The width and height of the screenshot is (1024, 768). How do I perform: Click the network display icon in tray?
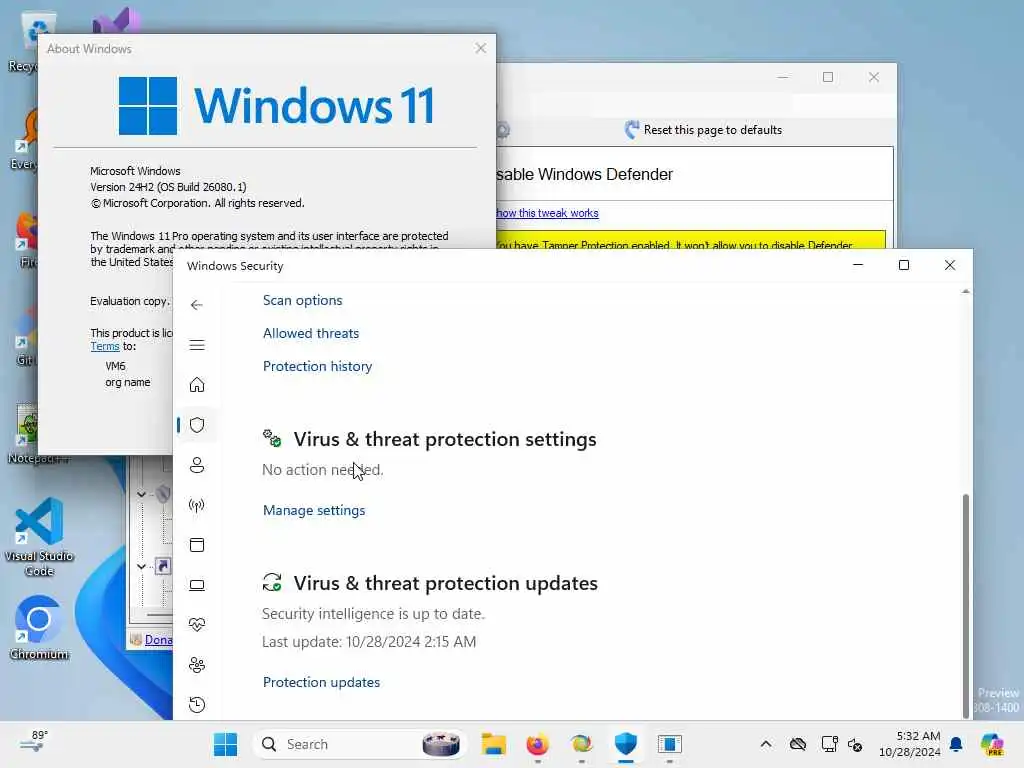(x=829, y=744)
